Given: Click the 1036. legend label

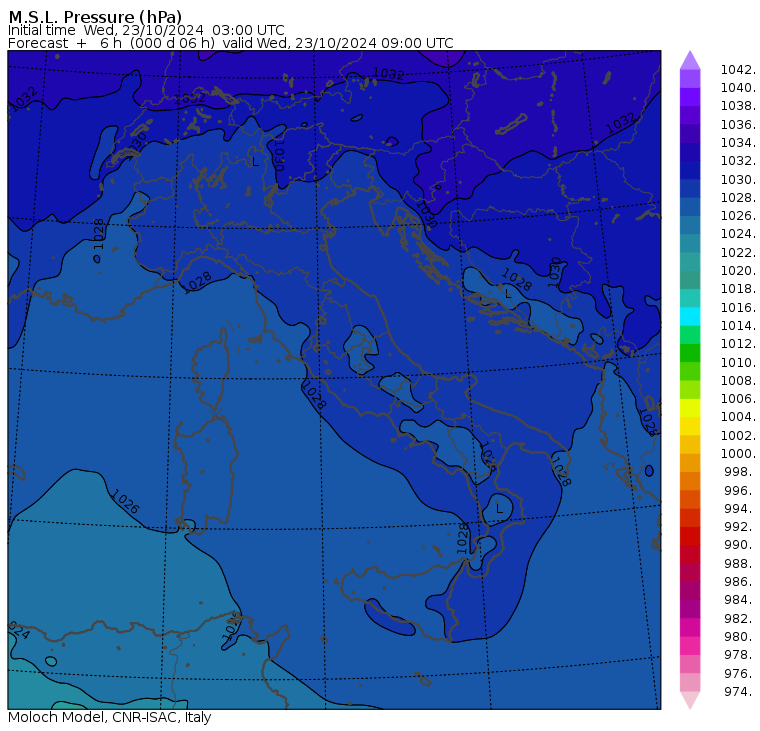Looking at the screenshot, I should (x=738, y=125).
